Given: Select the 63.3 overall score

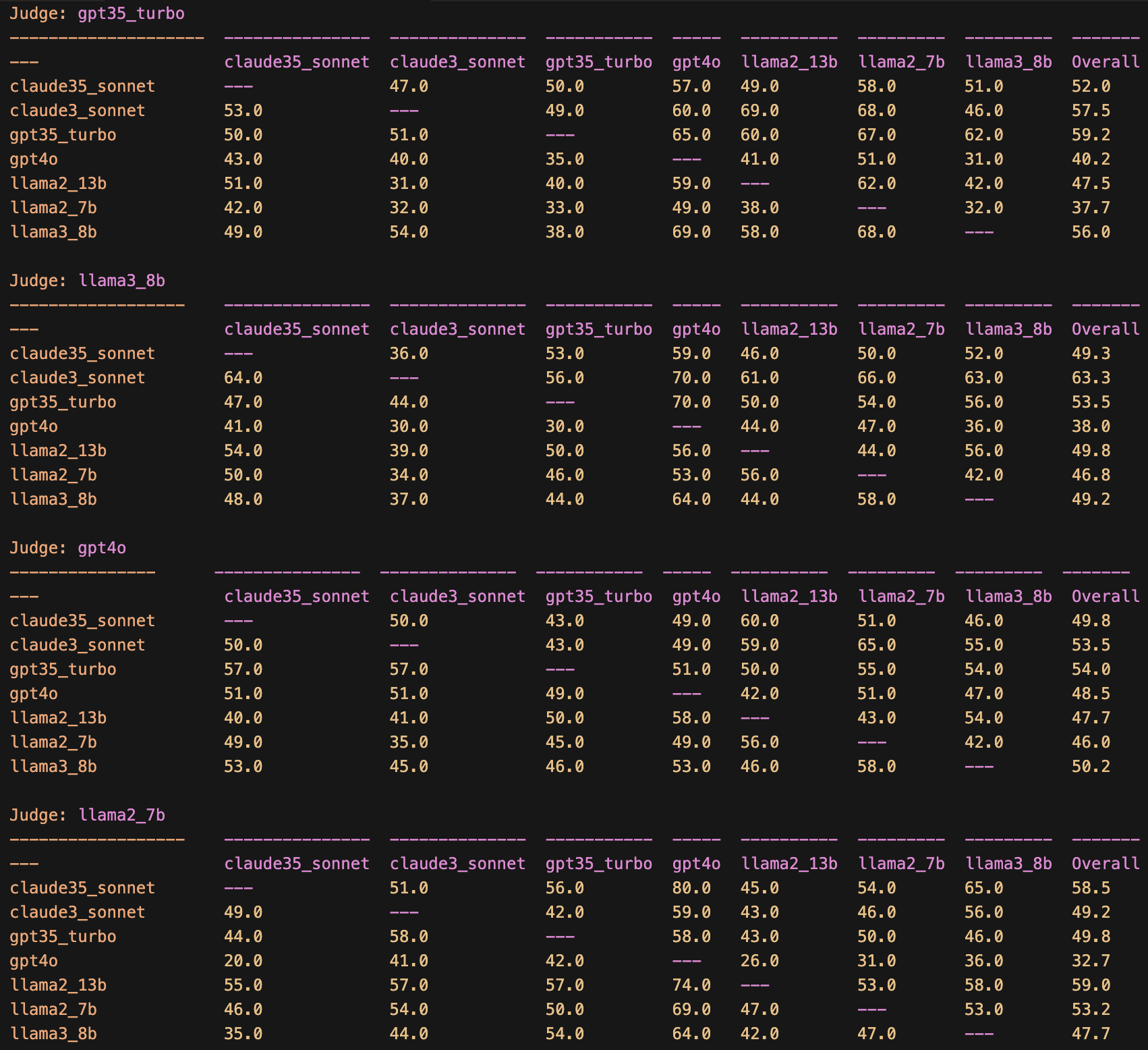Looking at the screenshot, I should tap(1091, 378).
